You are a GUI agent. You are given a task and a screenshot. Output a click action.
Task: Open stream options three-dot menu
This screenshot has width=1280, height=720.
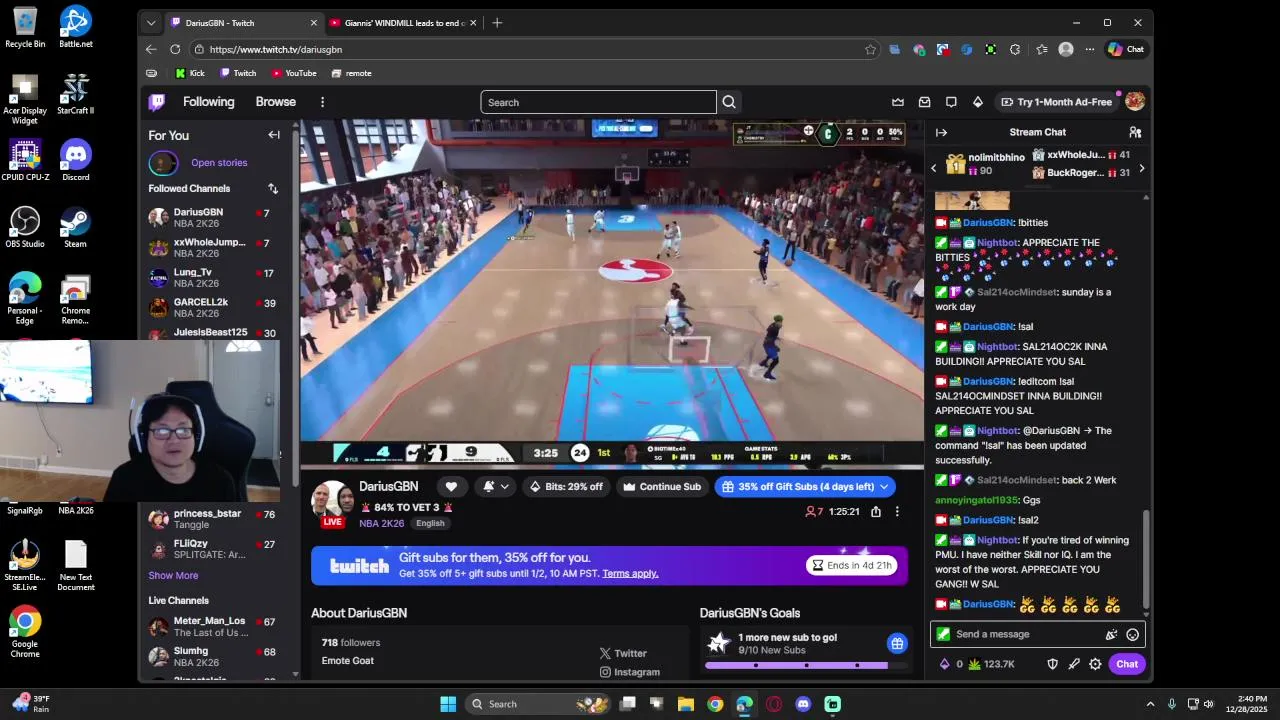[897, 511]
